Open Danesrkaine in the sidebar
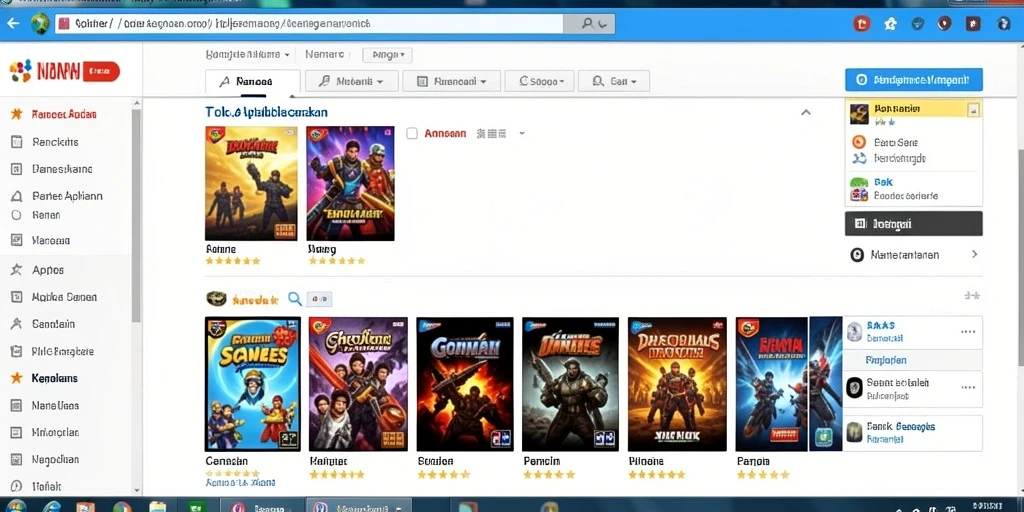This screenshot has width=1024, height=512. coord(62,169)
